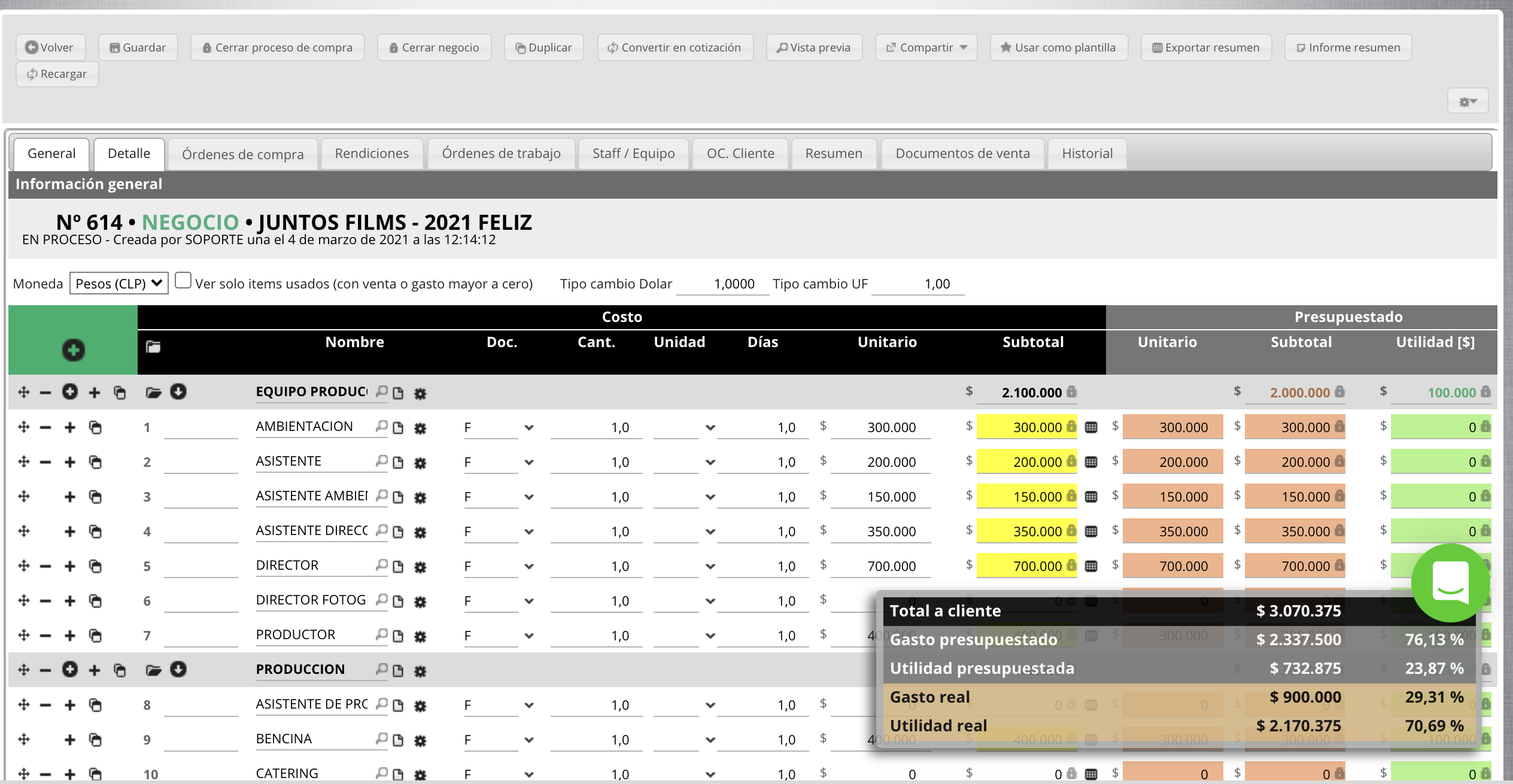This screenshot has height=784, width=1513.
Task: Add a row with the green plus icon
Action: tap(73, 351)
